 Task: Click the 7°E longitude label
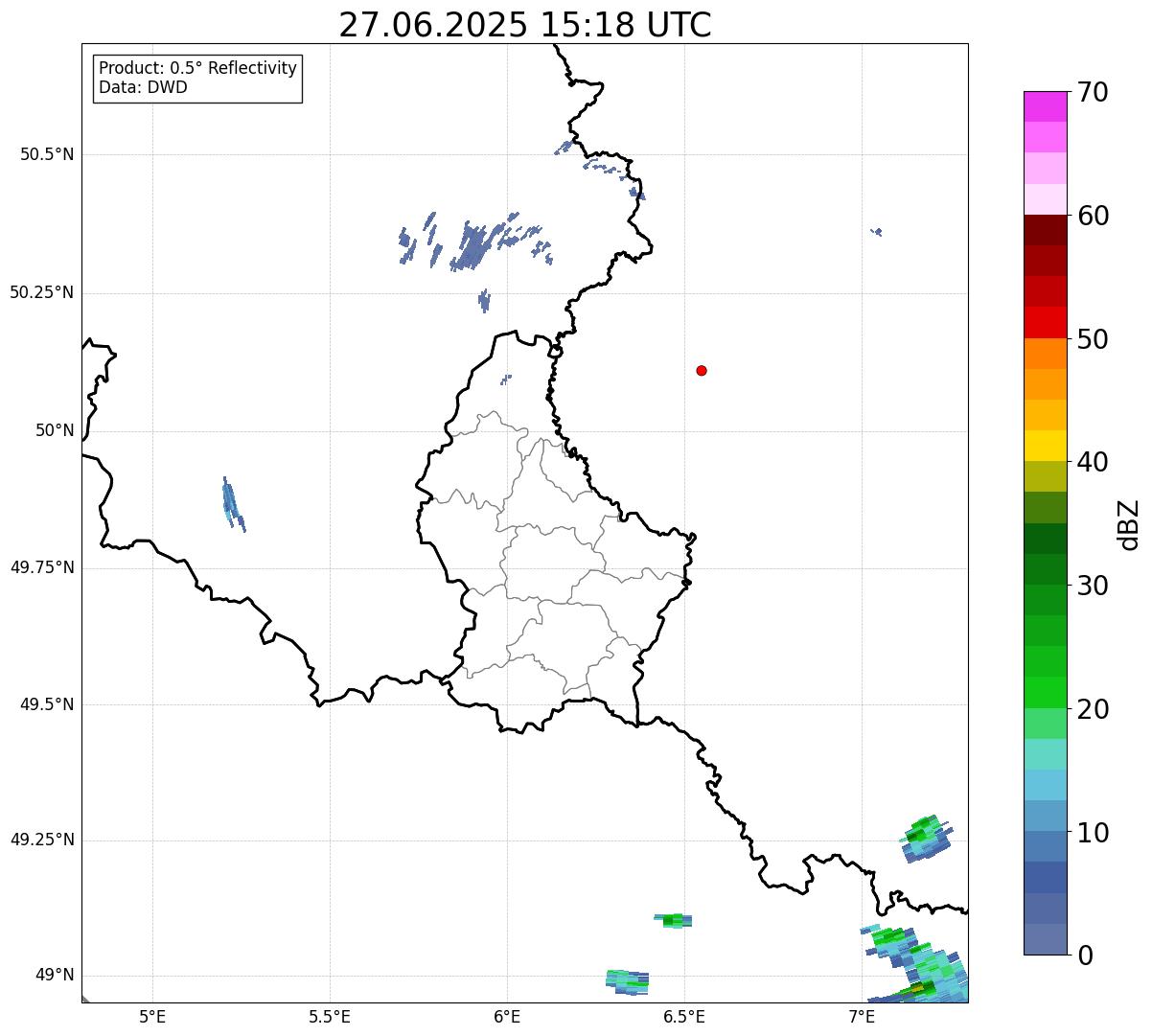point(862,1016)
